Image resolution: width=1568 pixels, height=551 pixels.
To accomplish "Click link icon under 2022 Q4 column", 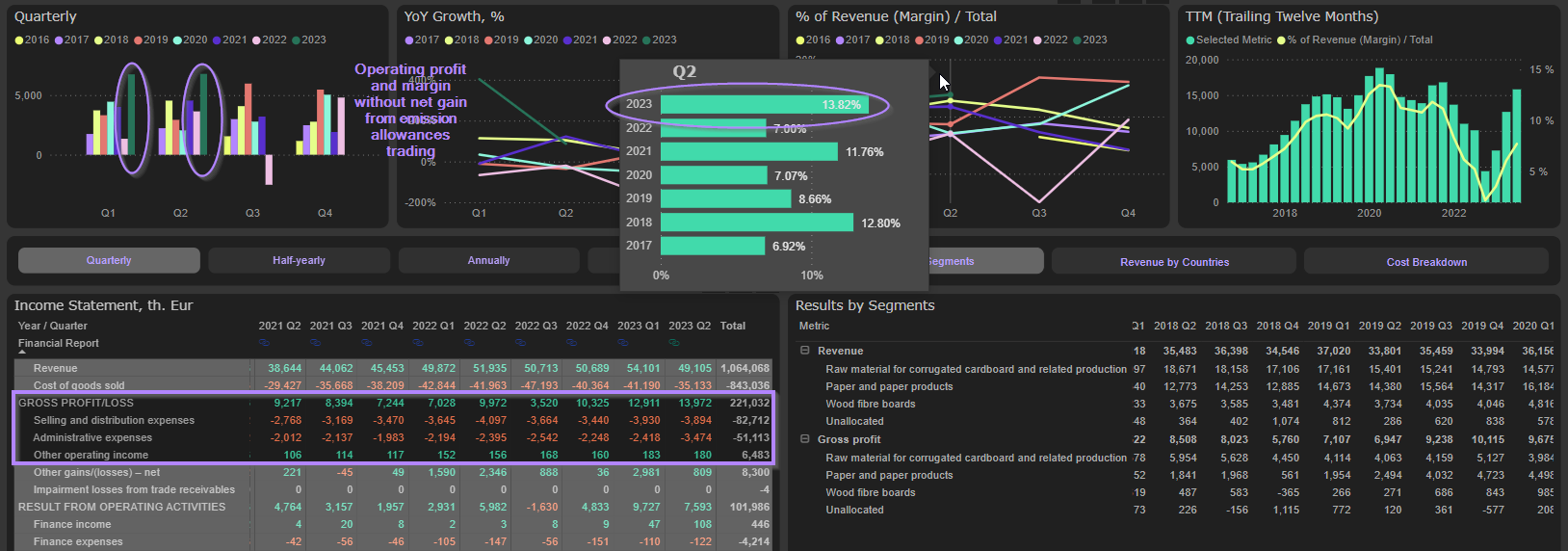I will (x=572, y=343).
